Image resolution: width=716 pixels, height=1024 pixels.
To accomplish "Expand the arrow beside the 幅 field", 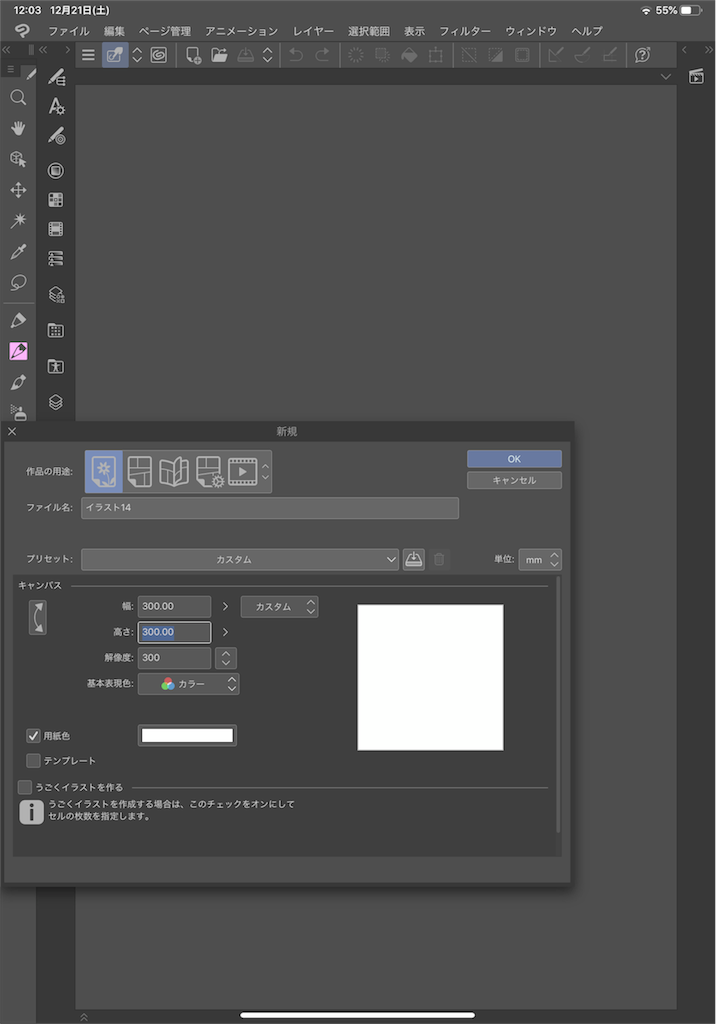I will (x=225, y=606).
